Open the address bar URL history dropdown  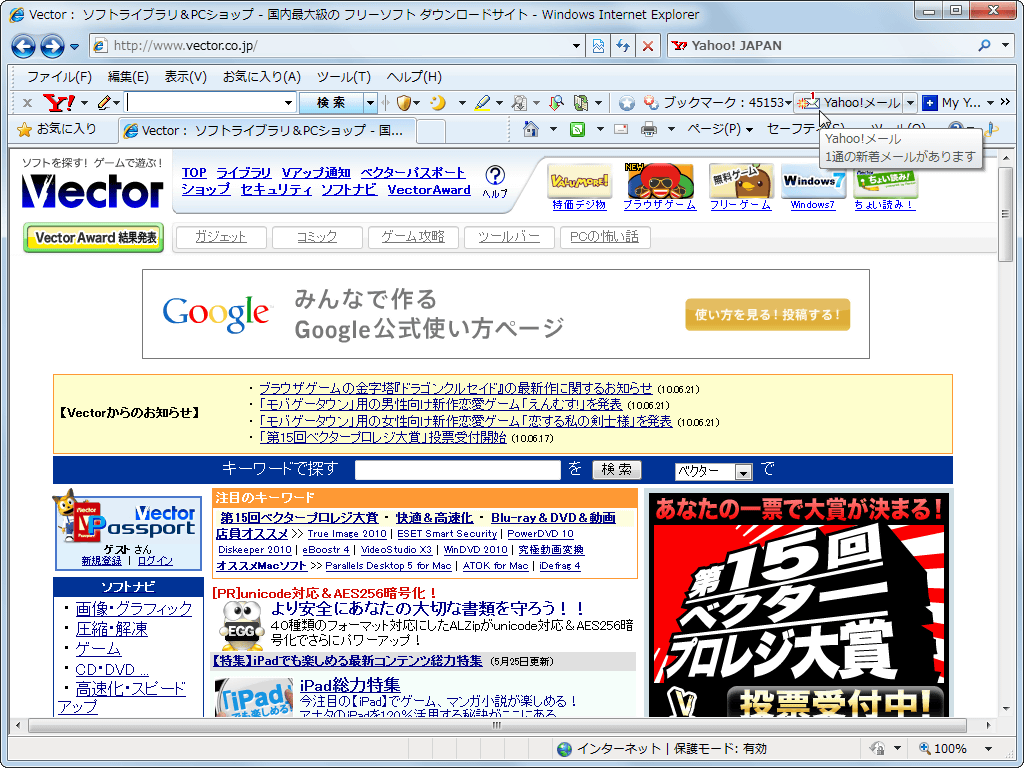576,46
